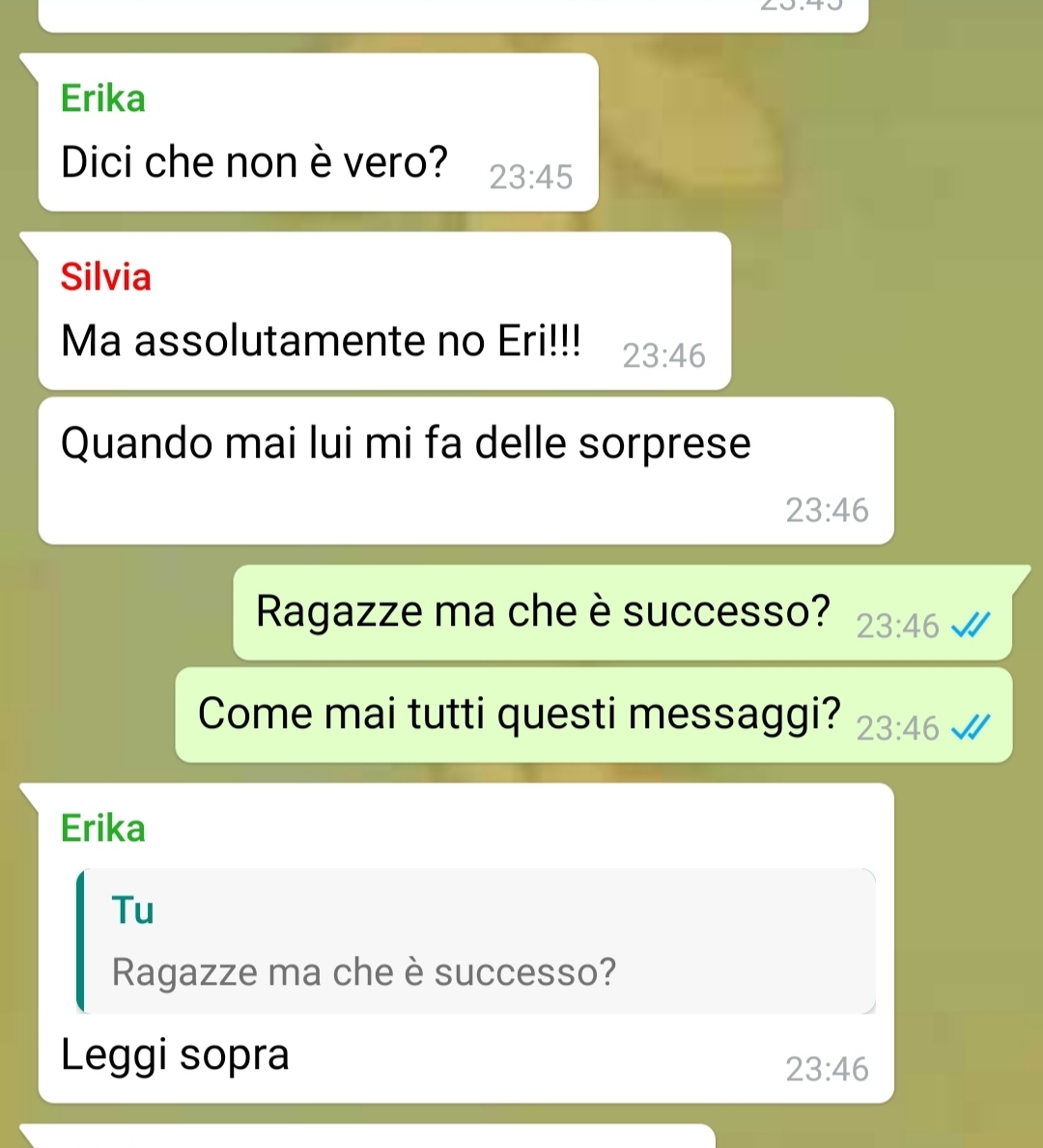
Task: Tap the 23:46 timestamp under 'Quando mai lui' message
Action: 828,511
